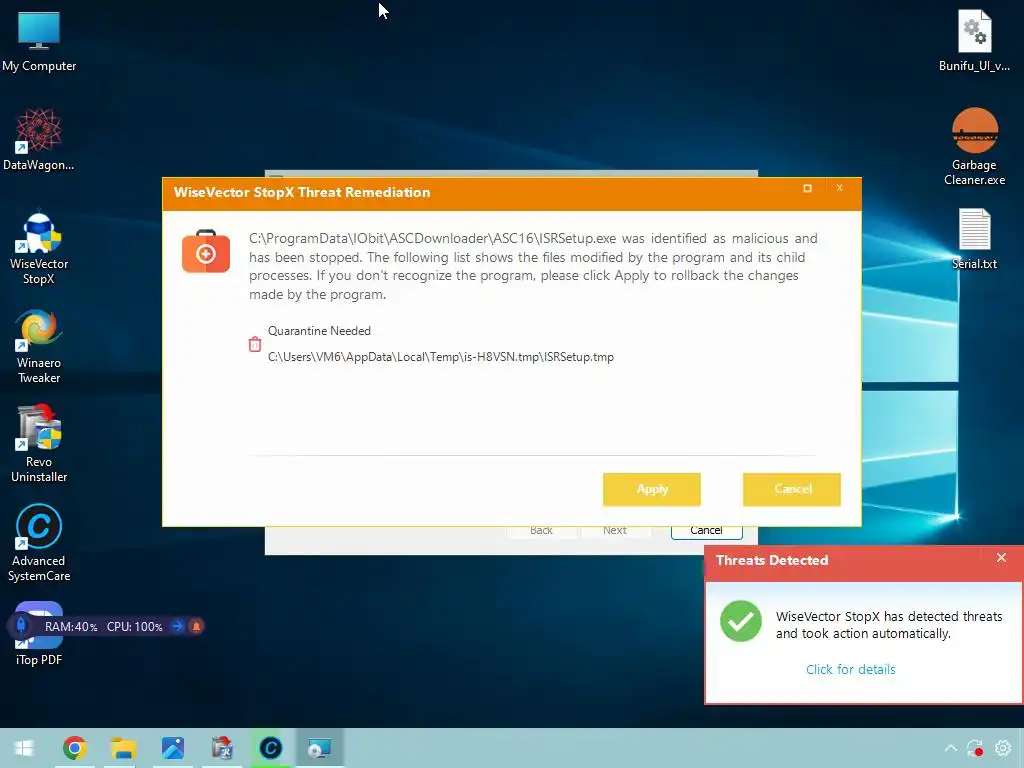
Task: Open the DataWagon desktop shortcut
Action: [39, 140]
